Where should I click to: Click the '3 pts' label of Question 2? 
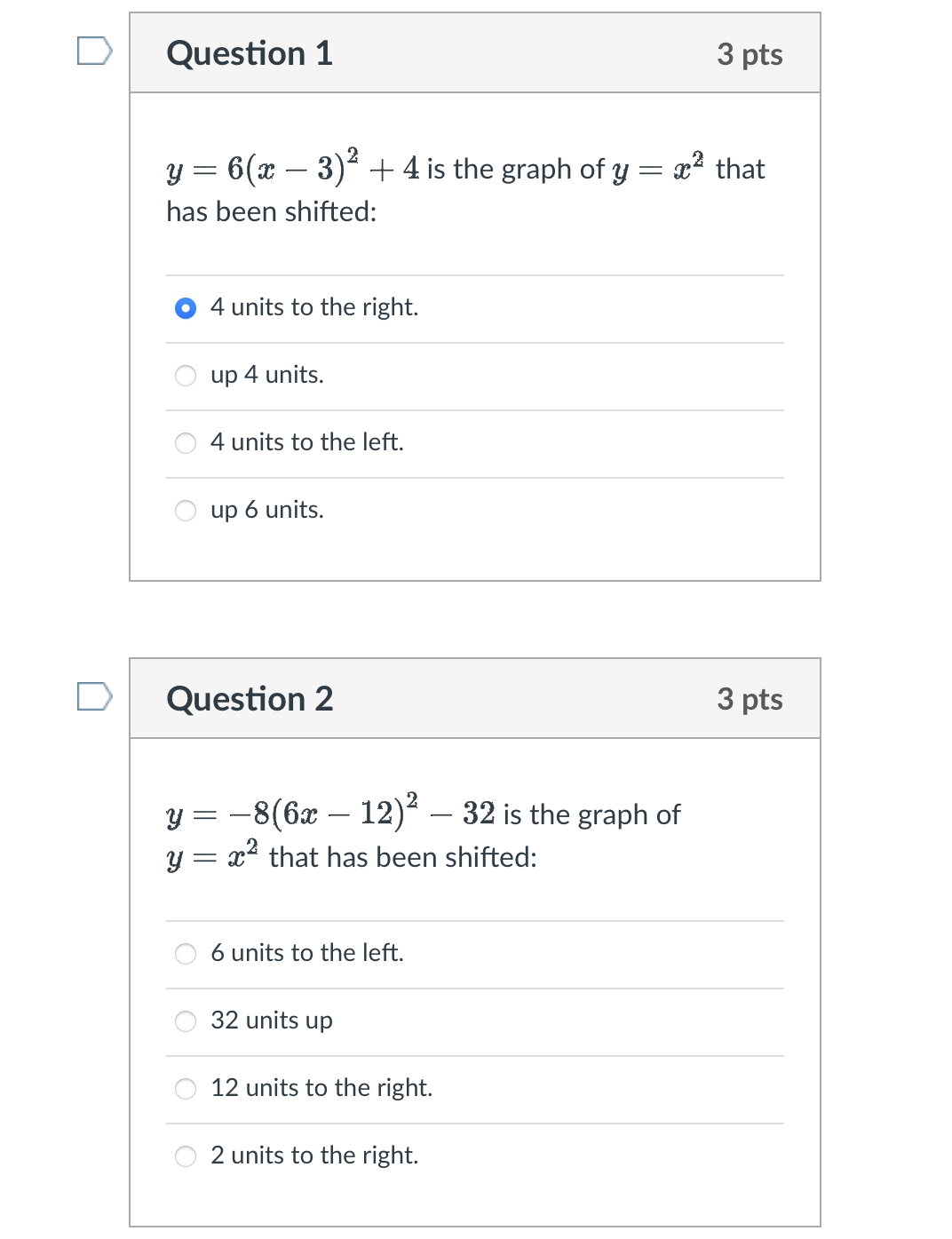750,699
